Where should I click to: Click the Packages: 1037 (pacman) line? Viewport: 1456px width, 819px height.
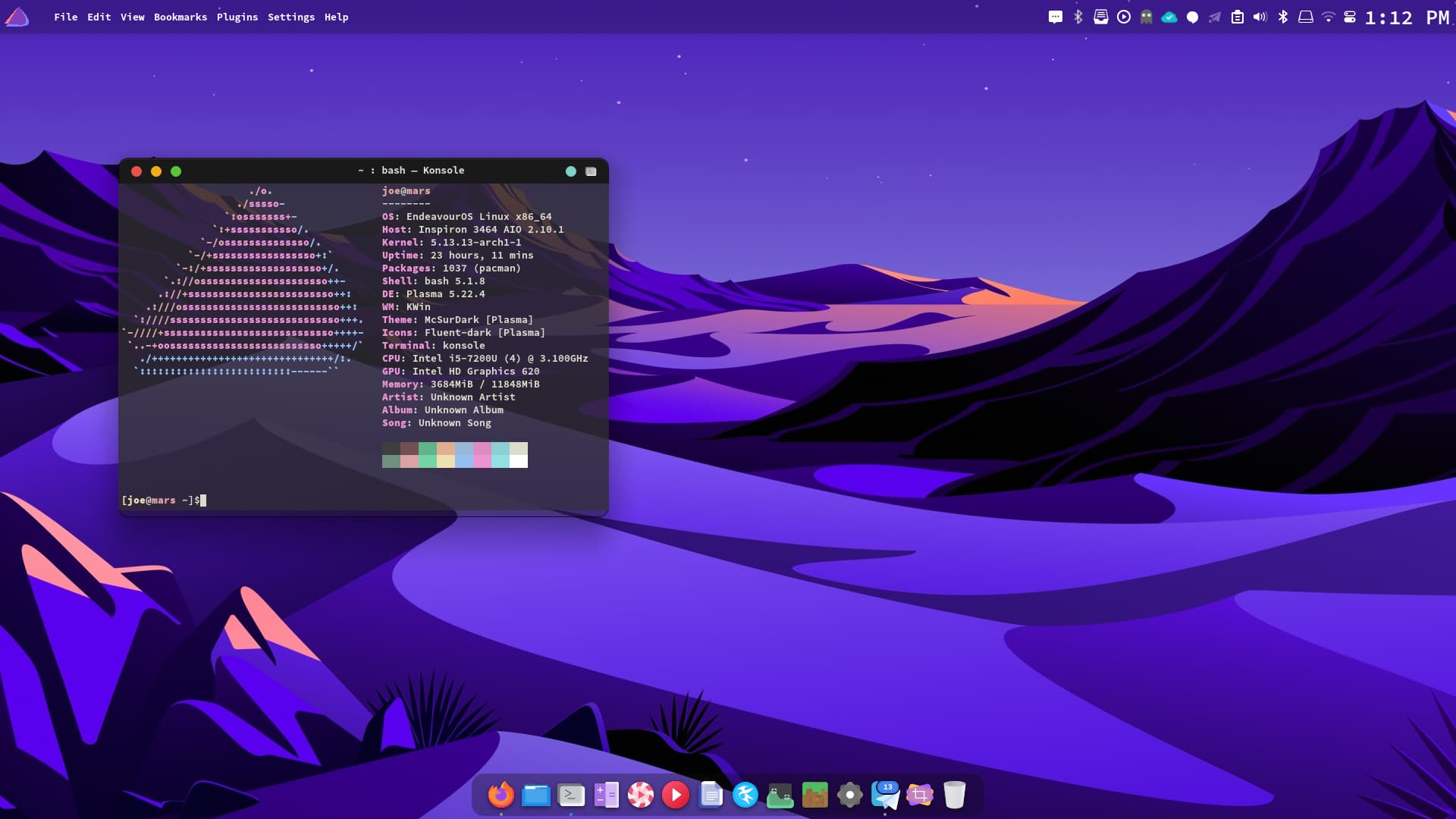click(452, 268)
